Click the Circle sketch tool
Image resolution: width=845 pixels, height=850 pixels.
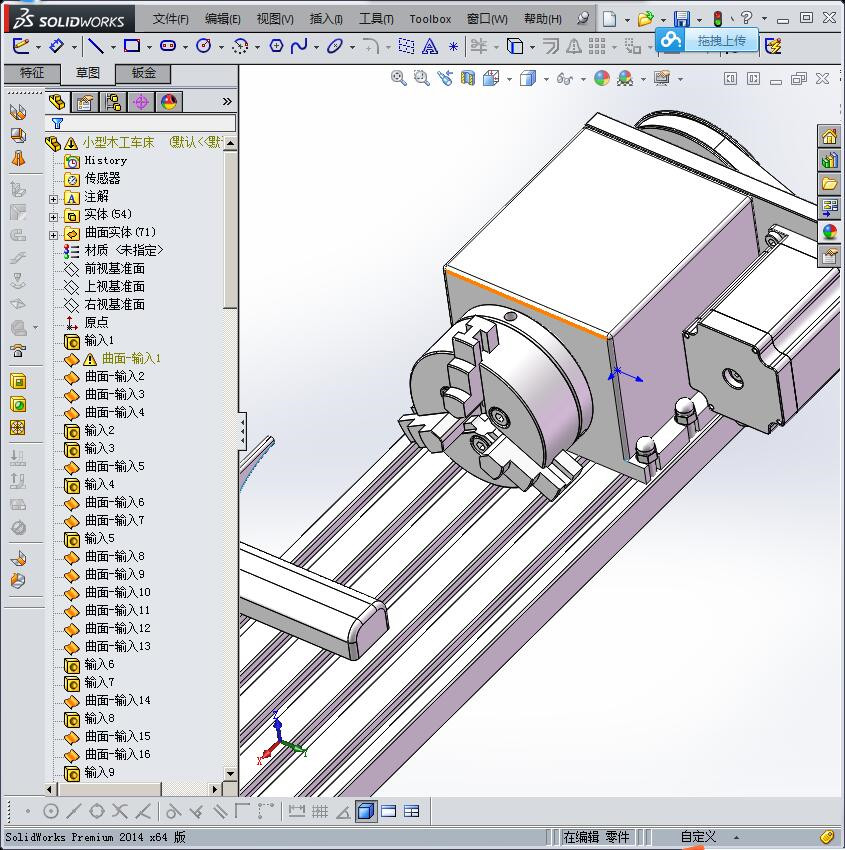pyautogui.click(x=204, y=46)
